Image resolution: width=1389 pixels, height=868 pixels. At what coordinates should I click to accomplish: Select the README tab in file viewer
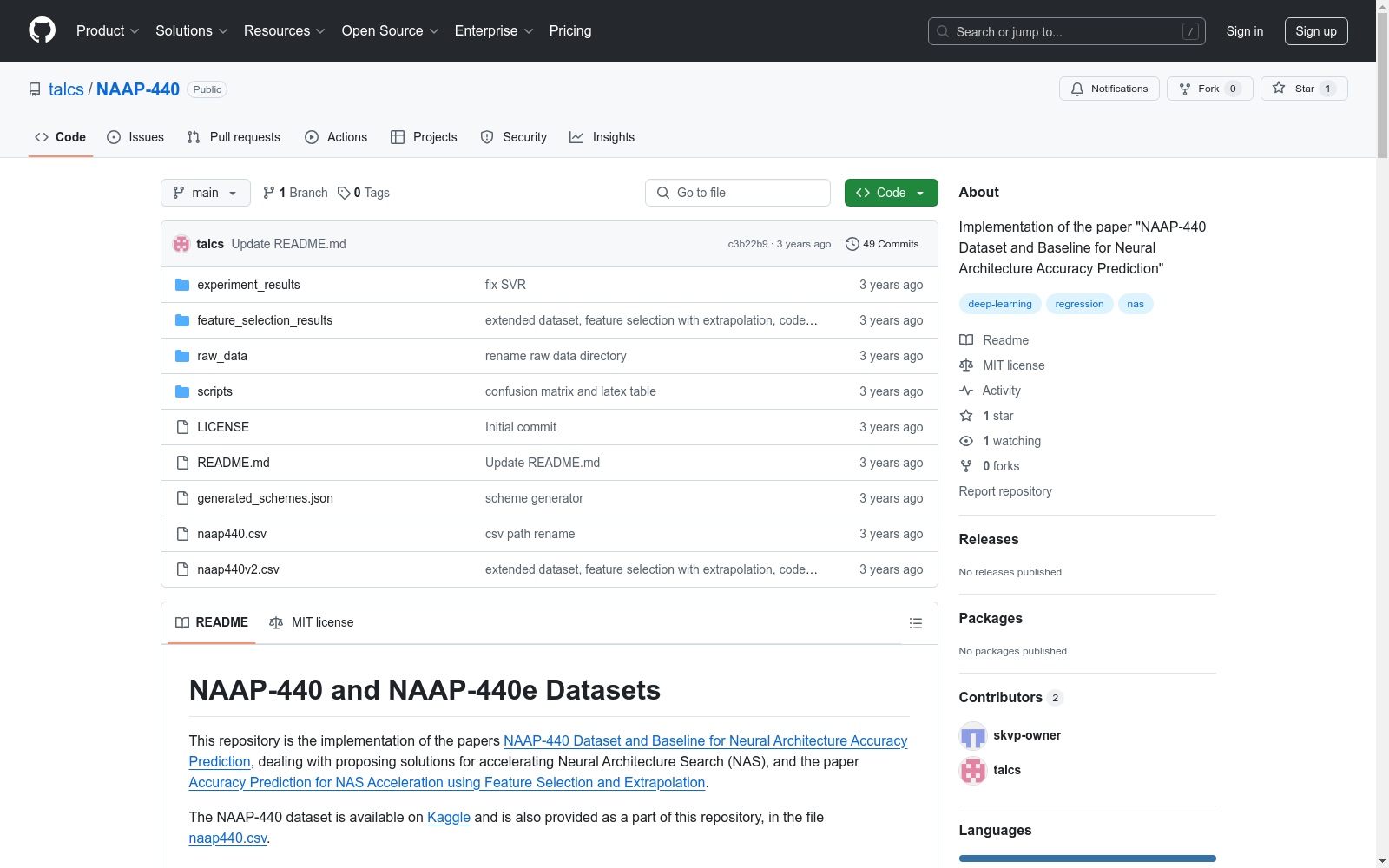pos(212,622)
